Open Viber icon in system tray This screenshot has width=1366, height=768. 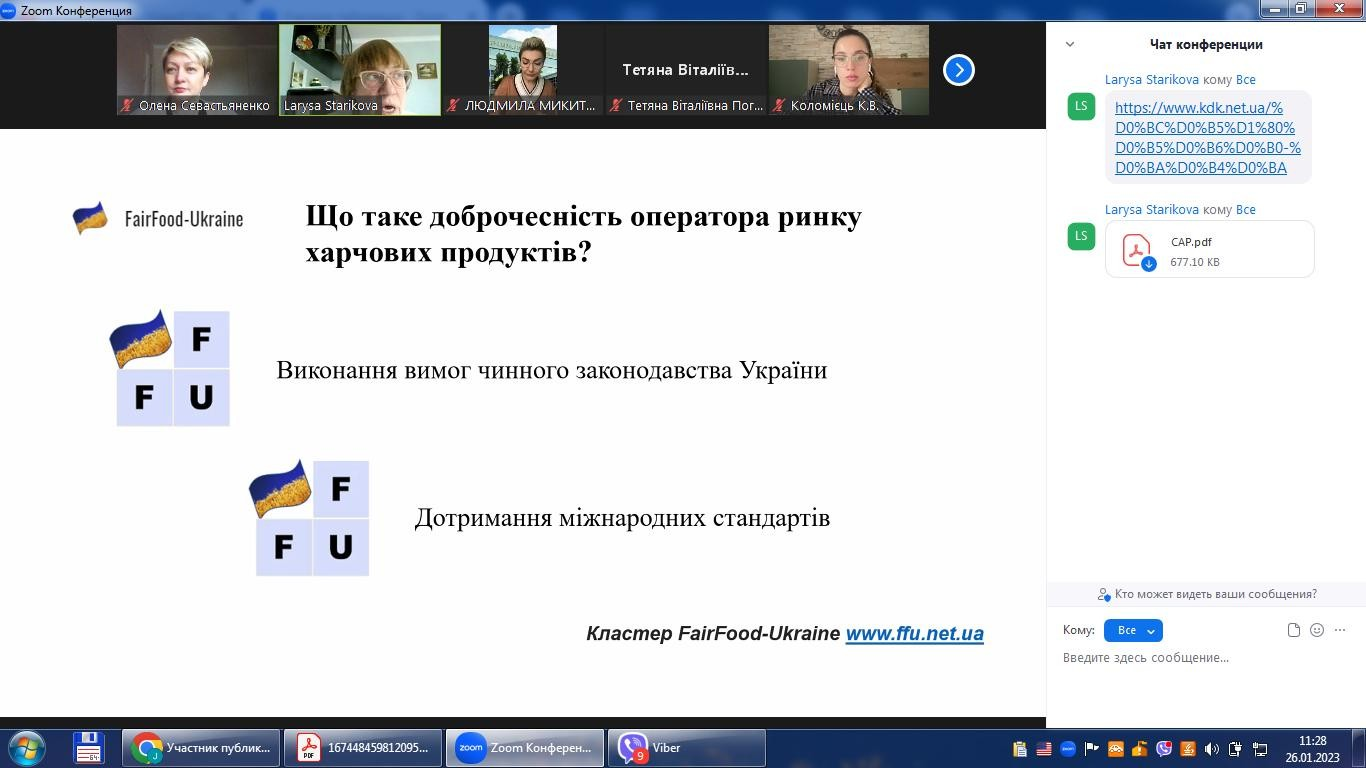point(1164,748)
